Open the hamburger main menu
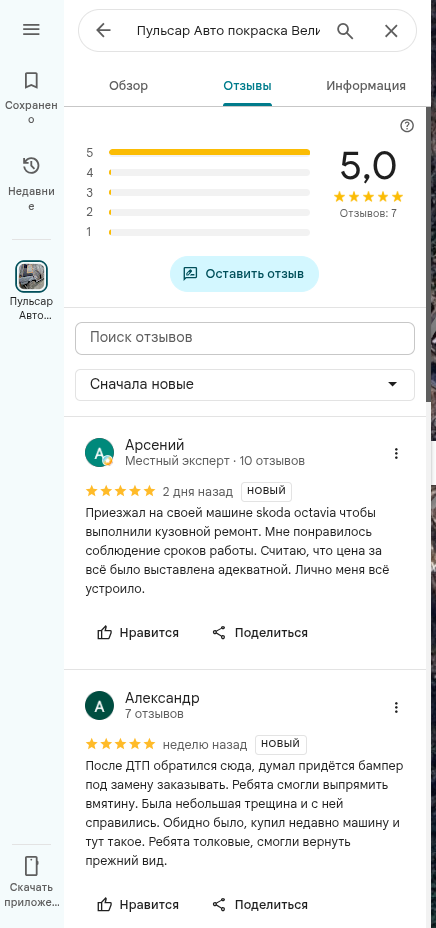 pyautogui.click(x=31, y=30)
